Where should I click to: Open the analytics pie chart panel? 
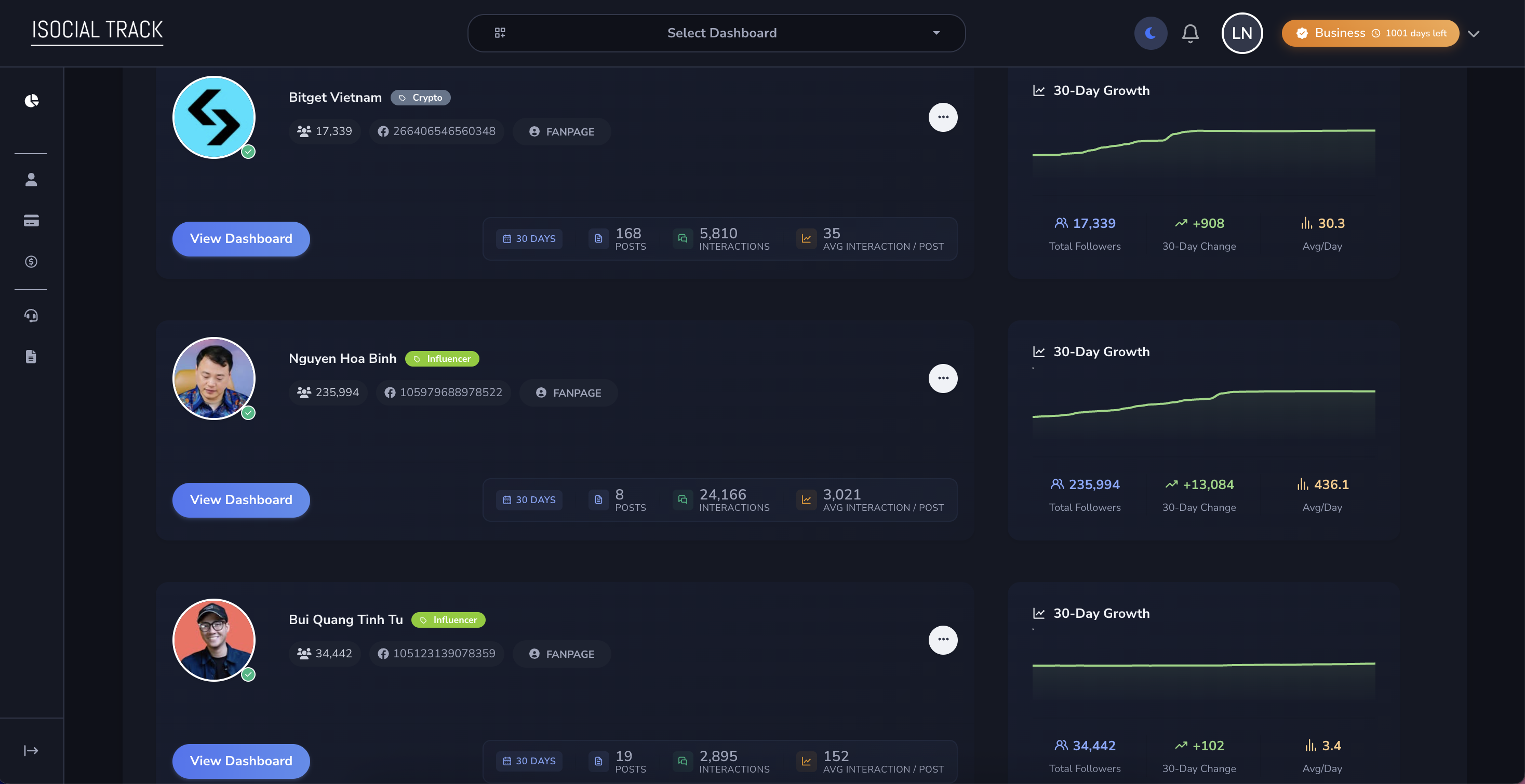click(x=31, y=101)
